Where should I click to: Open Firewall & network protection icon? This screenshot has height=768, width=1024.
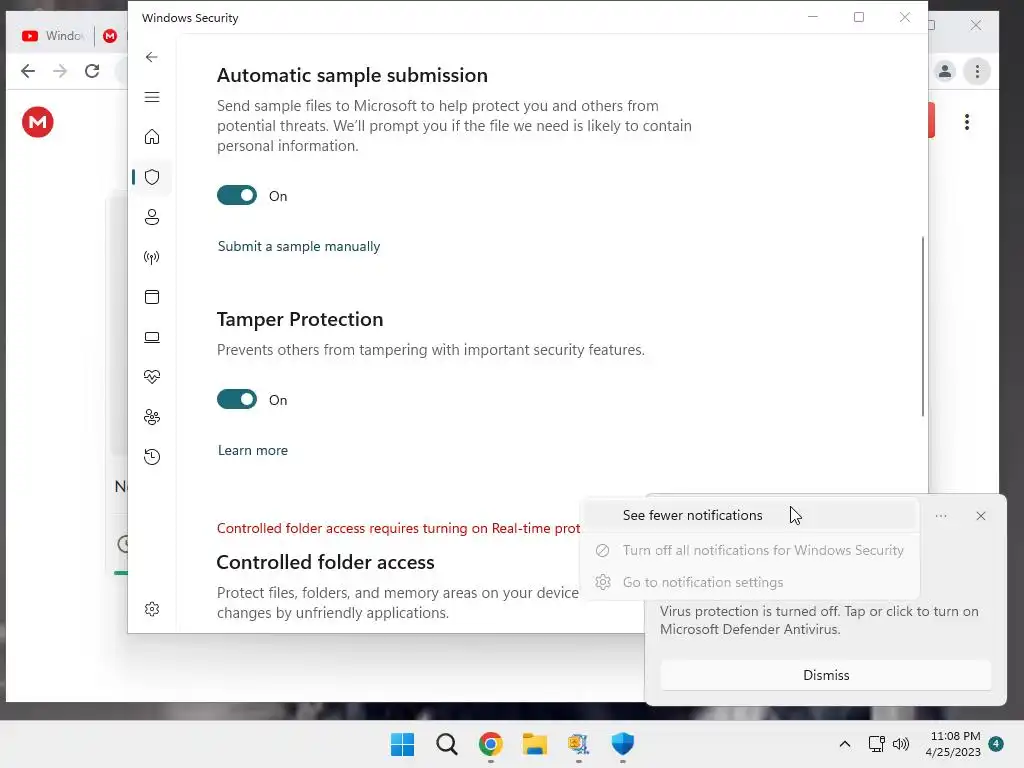[152, 257]
